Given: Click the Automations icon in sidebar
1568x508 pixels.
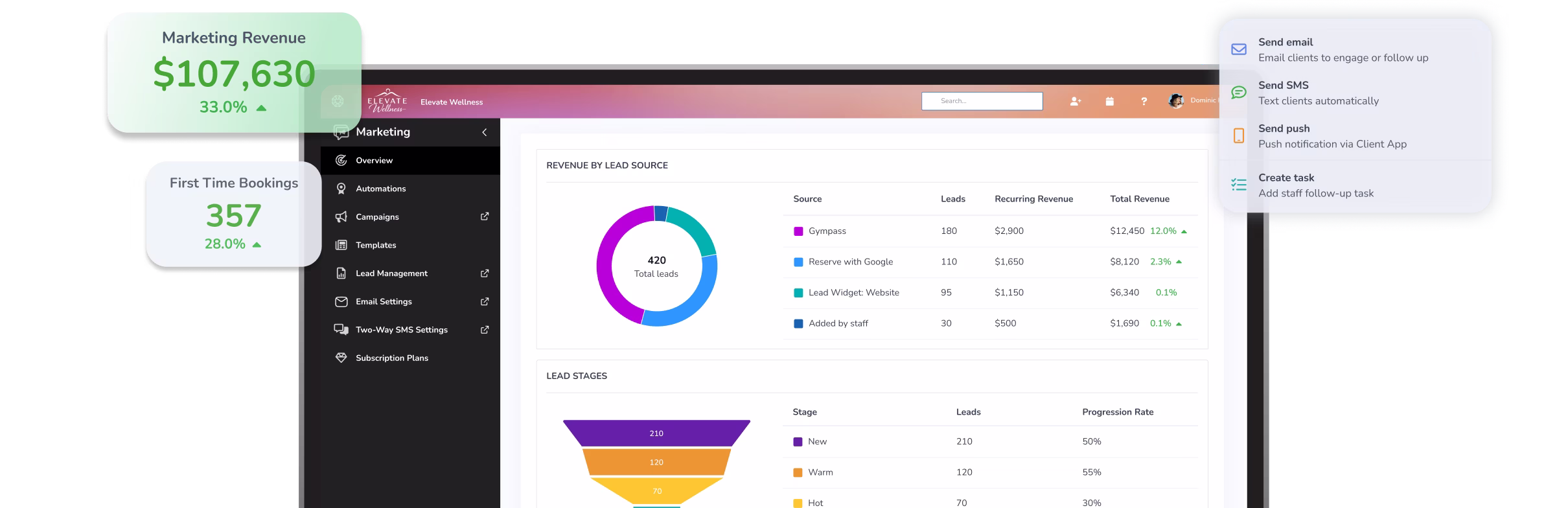Looking at the screenshot, I should pos(341,189).
